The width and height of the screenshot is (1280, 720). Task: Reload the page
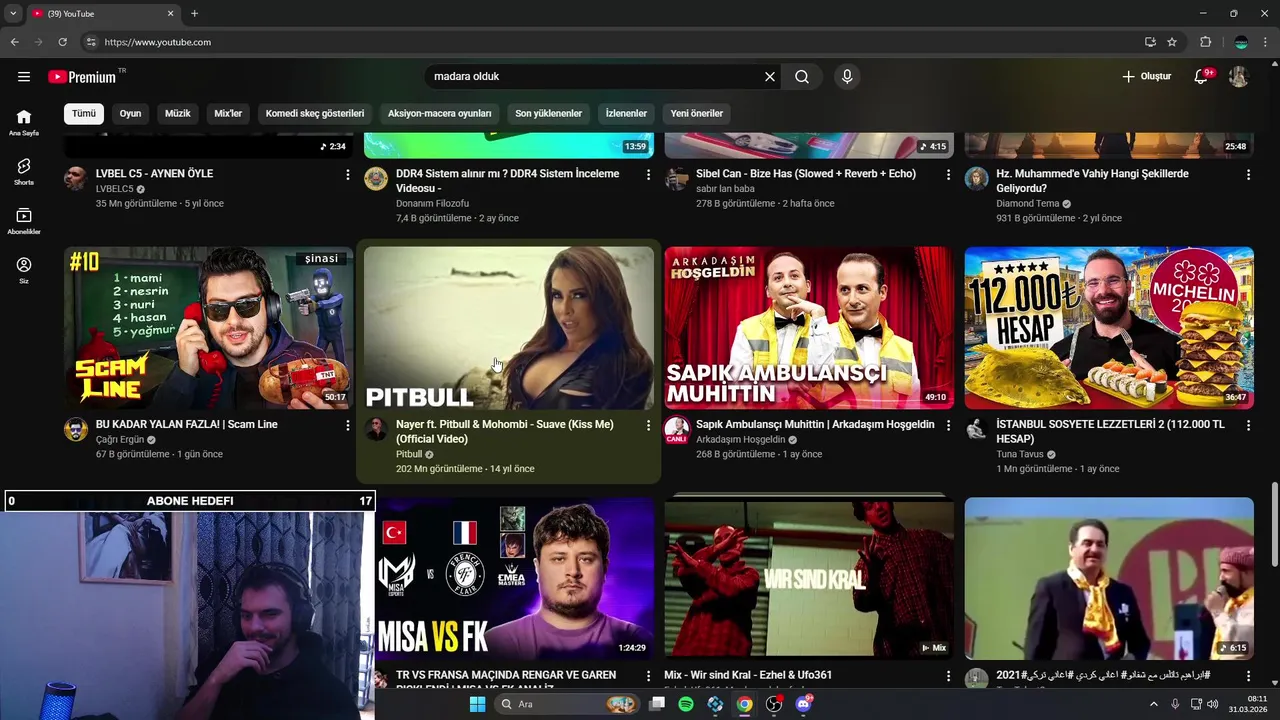point(62,42)
